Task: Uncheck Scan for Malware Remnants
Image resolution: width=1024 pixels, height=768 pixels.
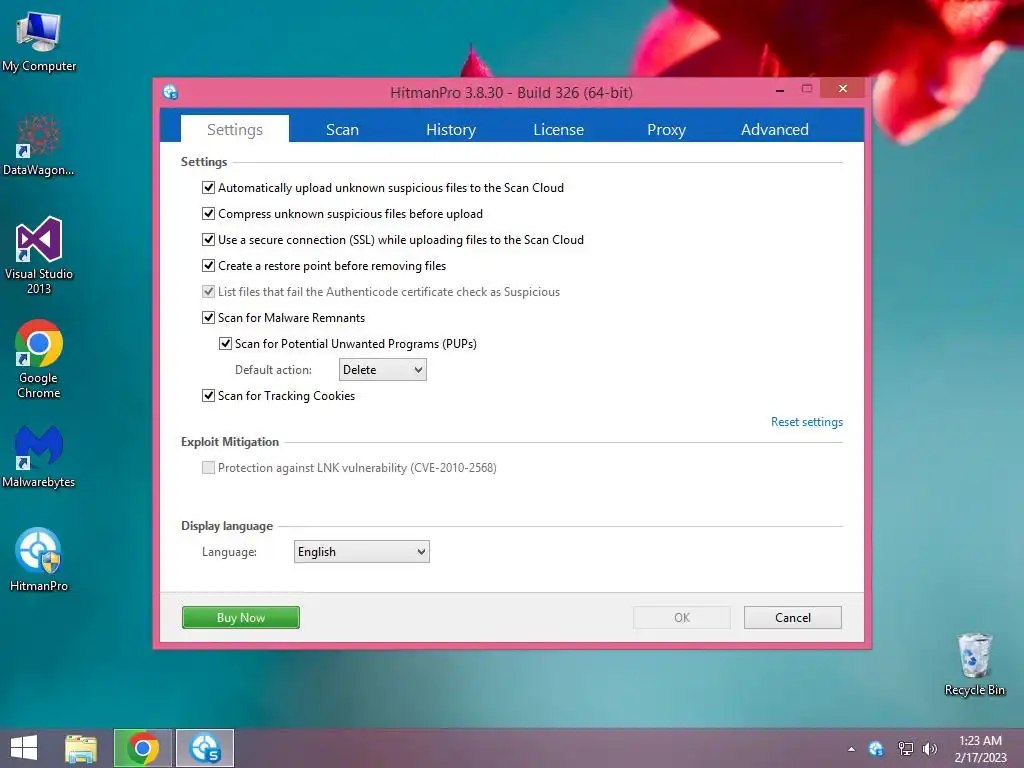Action: coord(208,317)
